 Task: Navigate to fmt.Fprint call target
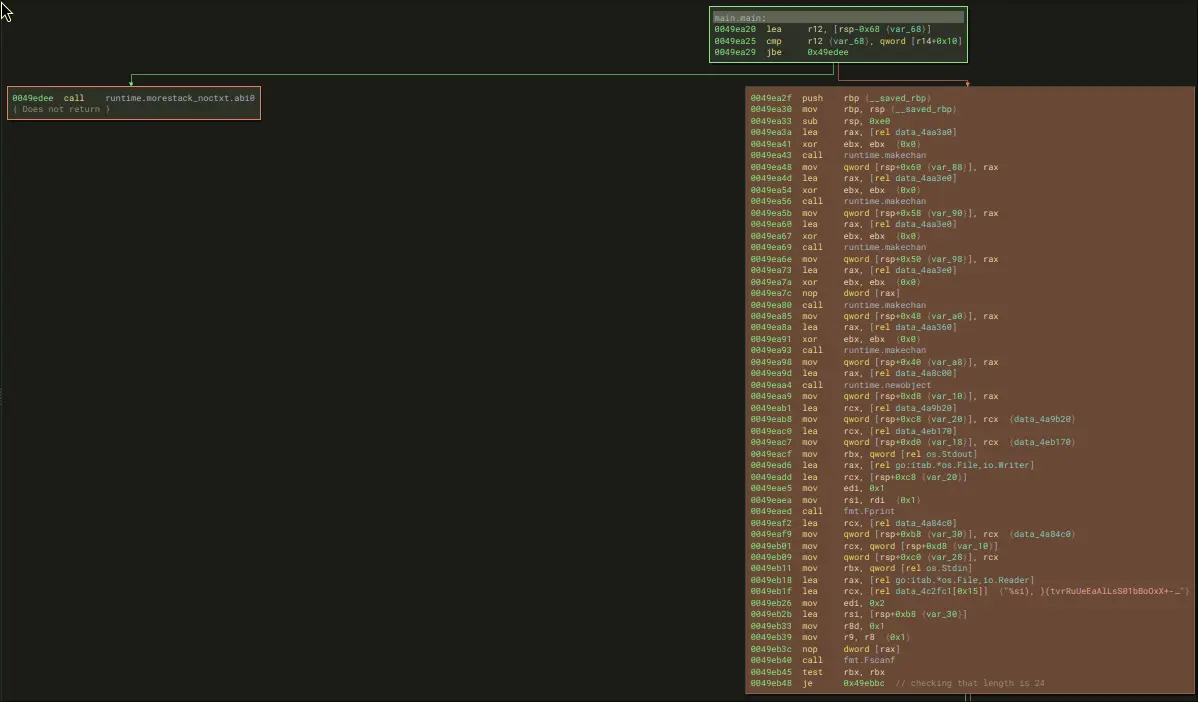tap(867, 511)
